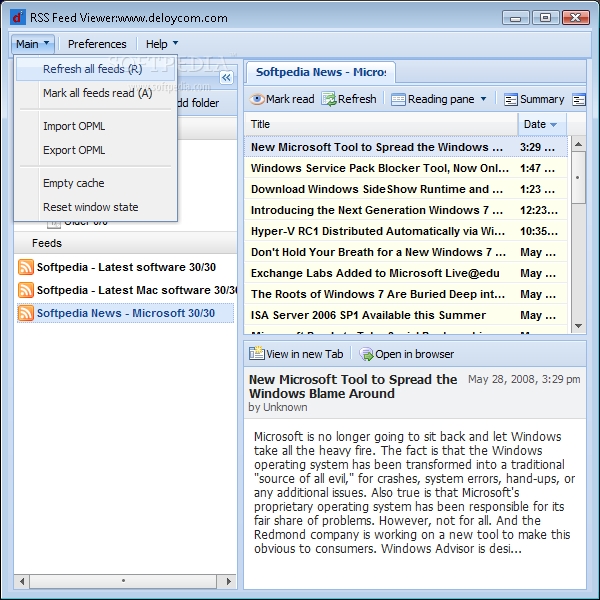Viewport: 600px width, 600px height.
Task: Click the Reading pane layout icon
Action: [398, 99]
